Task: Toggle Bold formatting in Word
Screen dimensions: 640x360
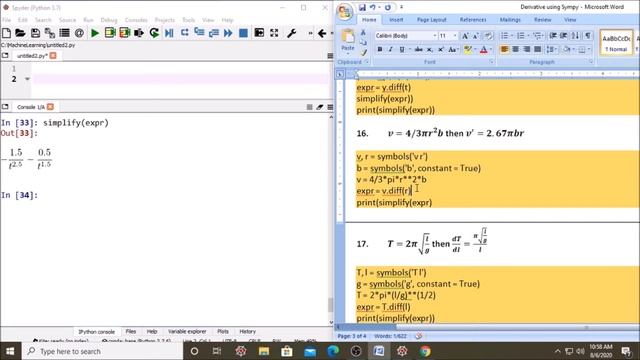Action: coord(380,49)
